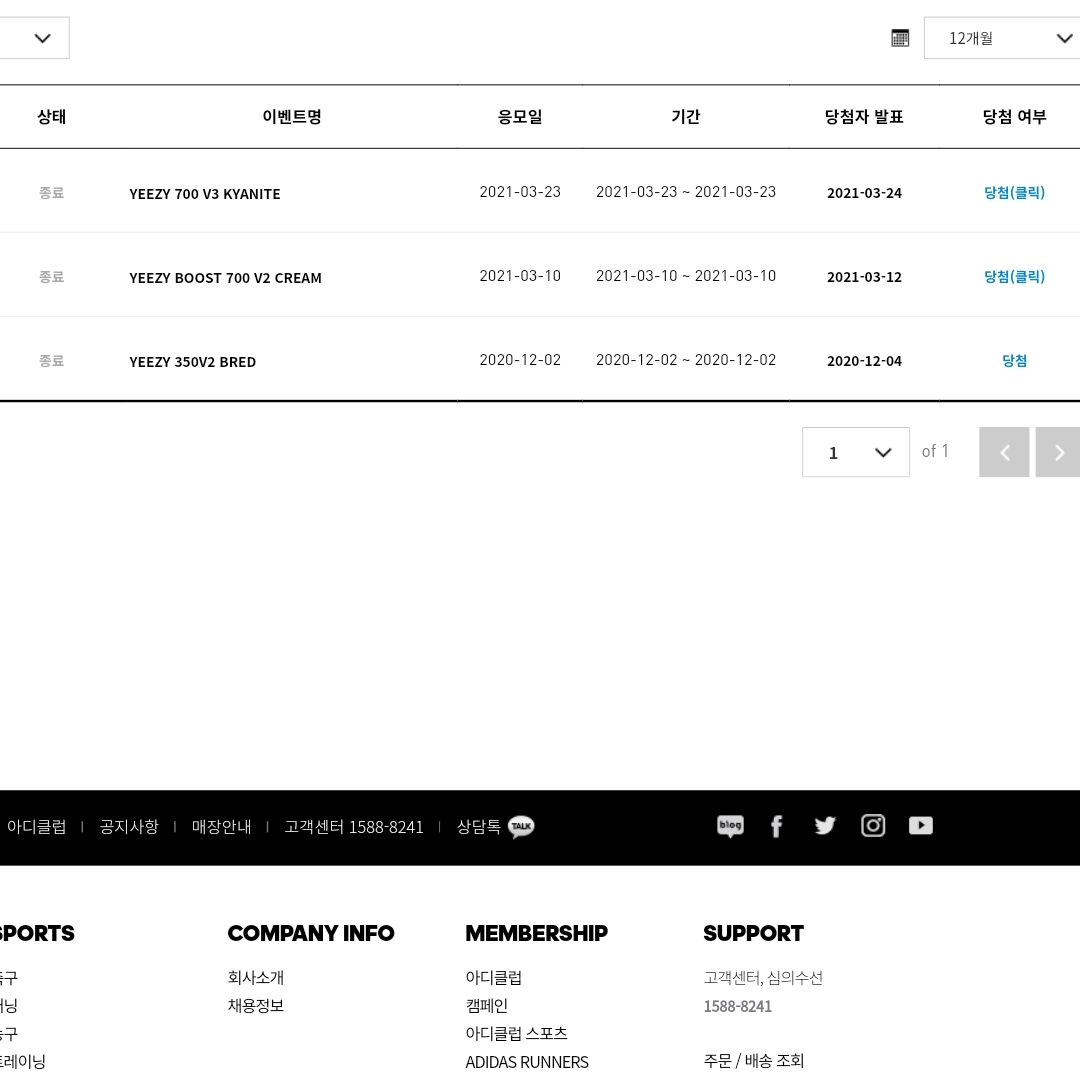
Task: Open 당첨(클릭) for YEEZY 700 V3 KYANITE
Action: 1014,193
